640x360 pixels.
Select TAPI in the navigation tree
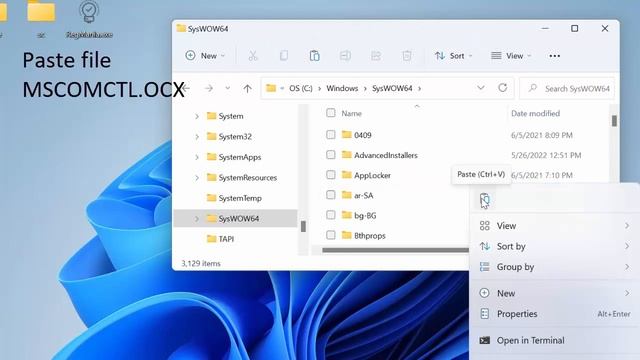point(226,239)
